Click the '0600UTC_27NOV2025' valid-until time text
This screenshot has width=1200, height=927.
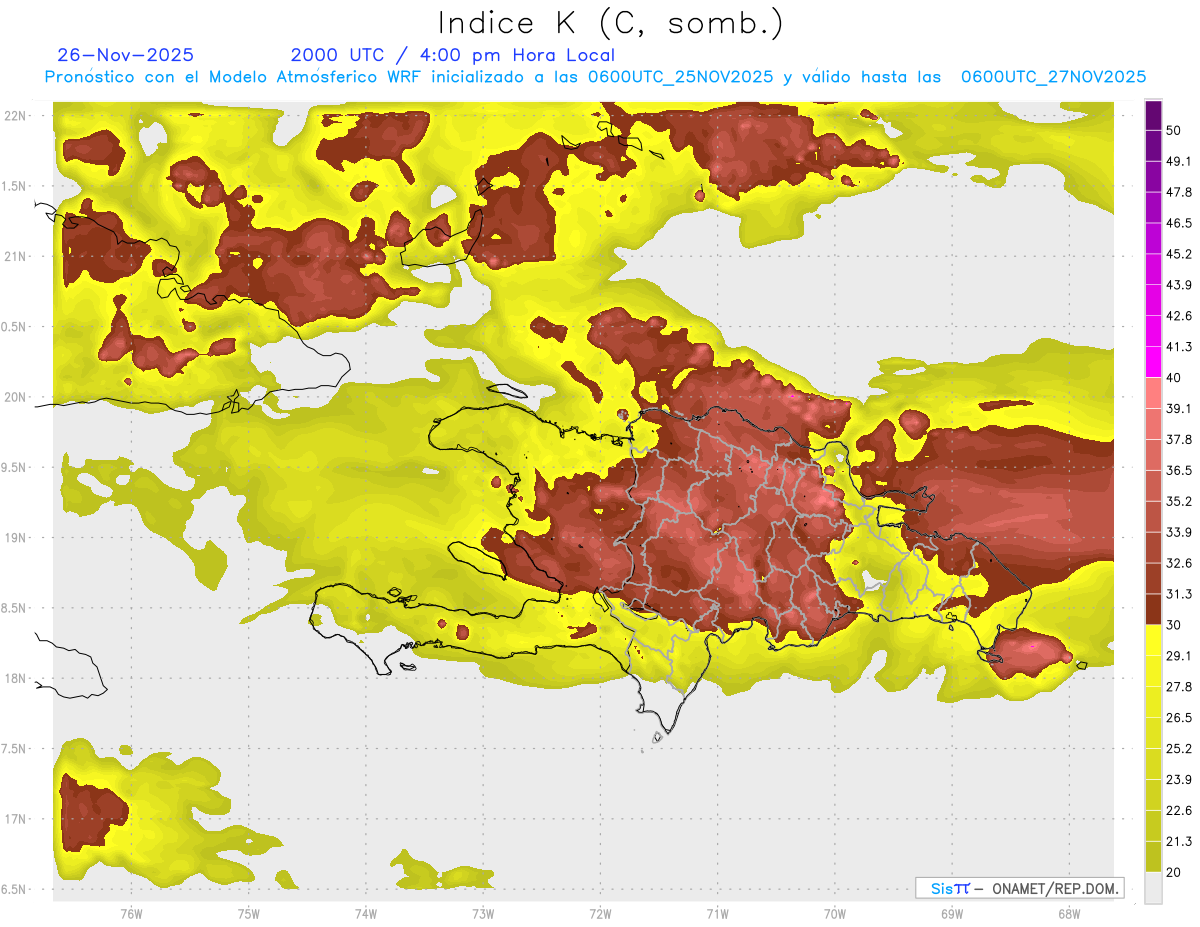click(1053, 77)
